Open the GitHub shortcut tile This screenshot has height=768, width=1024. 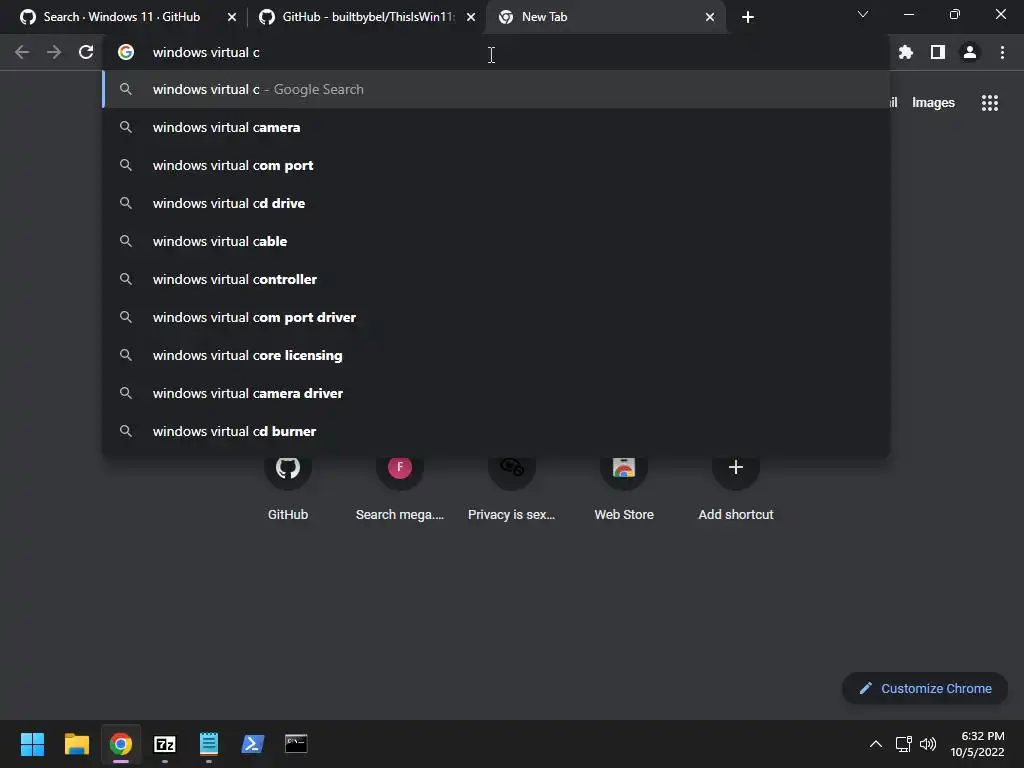(x=288, y=487)
